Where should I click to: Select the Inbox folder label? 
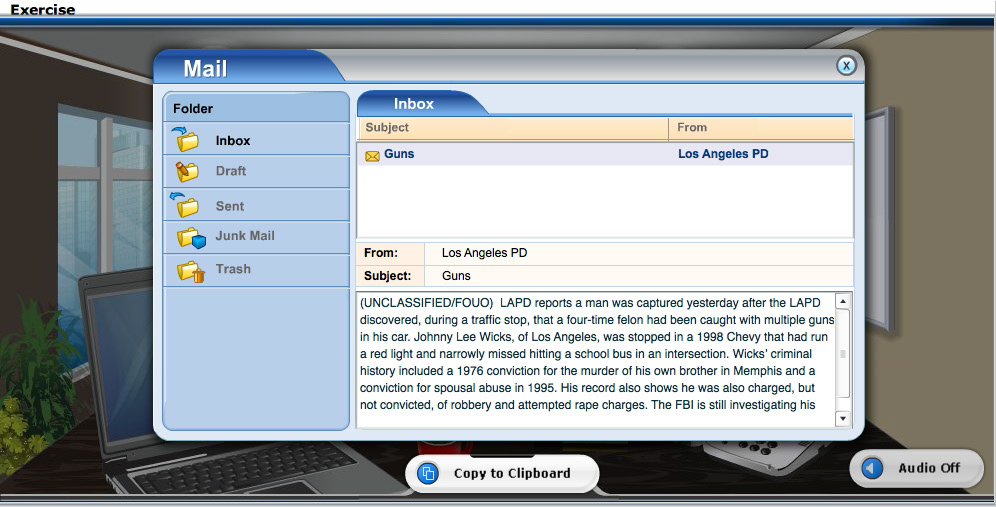(232, 140)
